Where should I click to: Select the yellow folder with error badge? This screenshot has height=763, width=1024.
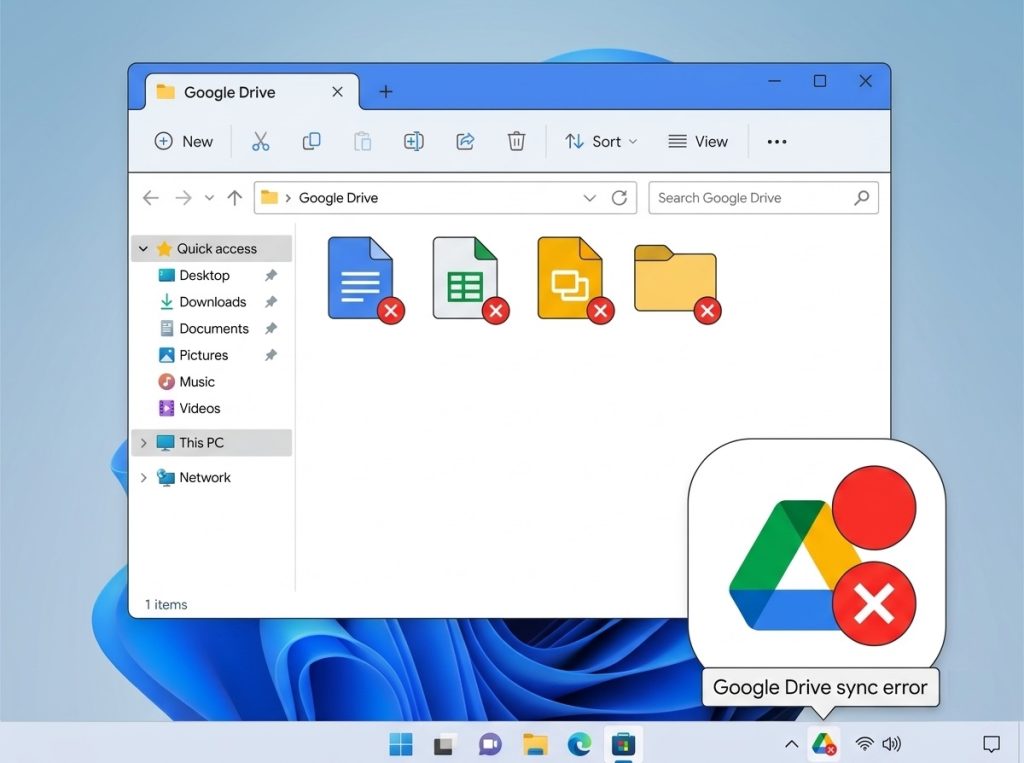(678, 284)
